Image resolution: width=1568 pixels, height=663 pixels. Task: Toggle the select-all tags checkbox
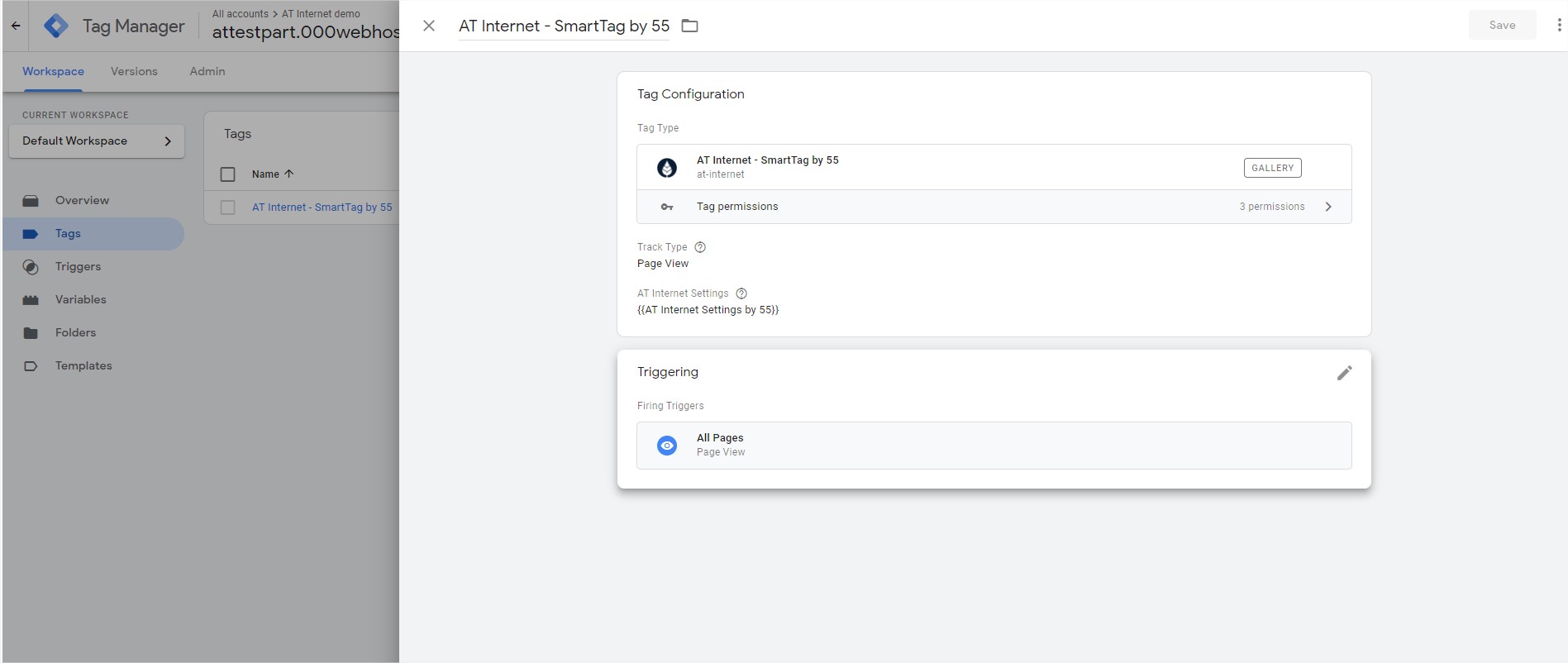tap(228, 174)
